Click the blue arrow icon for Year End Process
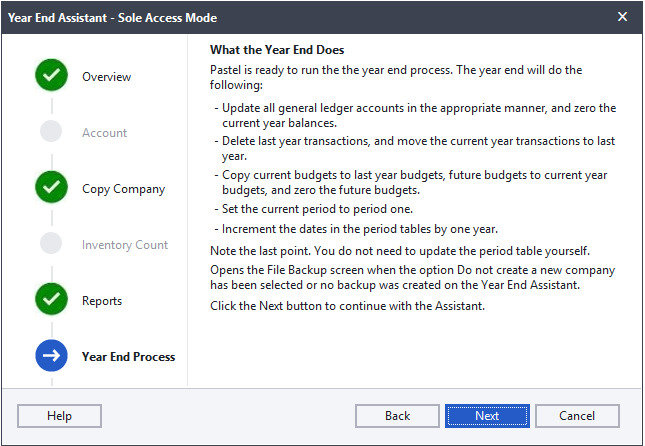Screen dimensions: 645x446 point(51,355)
